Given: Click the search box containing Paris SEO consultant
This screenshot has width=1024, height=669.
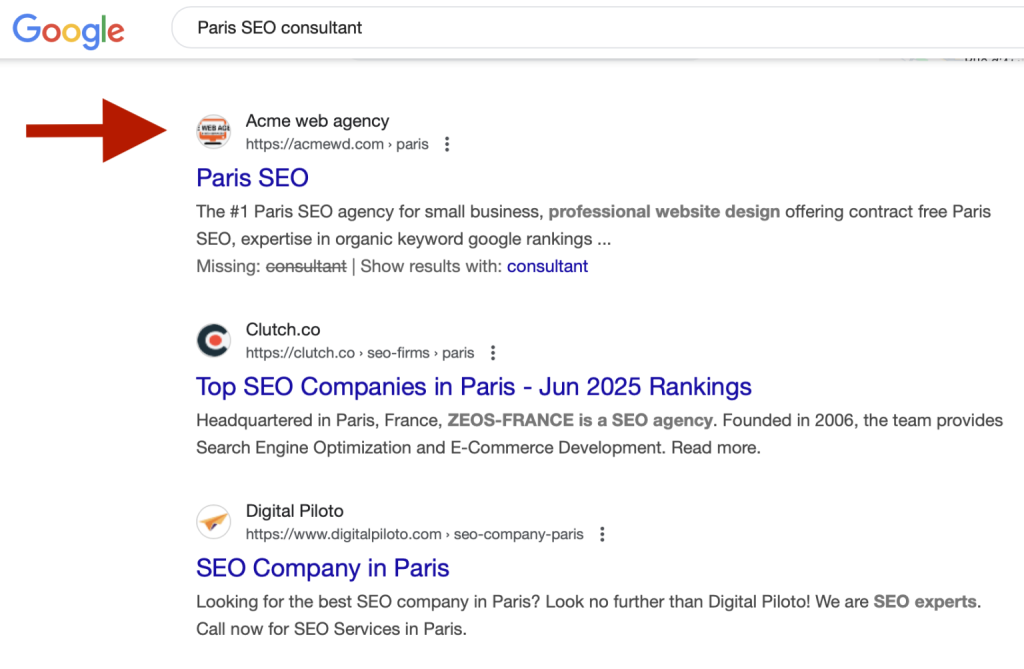Looking at the screenshot, I should [x=598, y=27].
